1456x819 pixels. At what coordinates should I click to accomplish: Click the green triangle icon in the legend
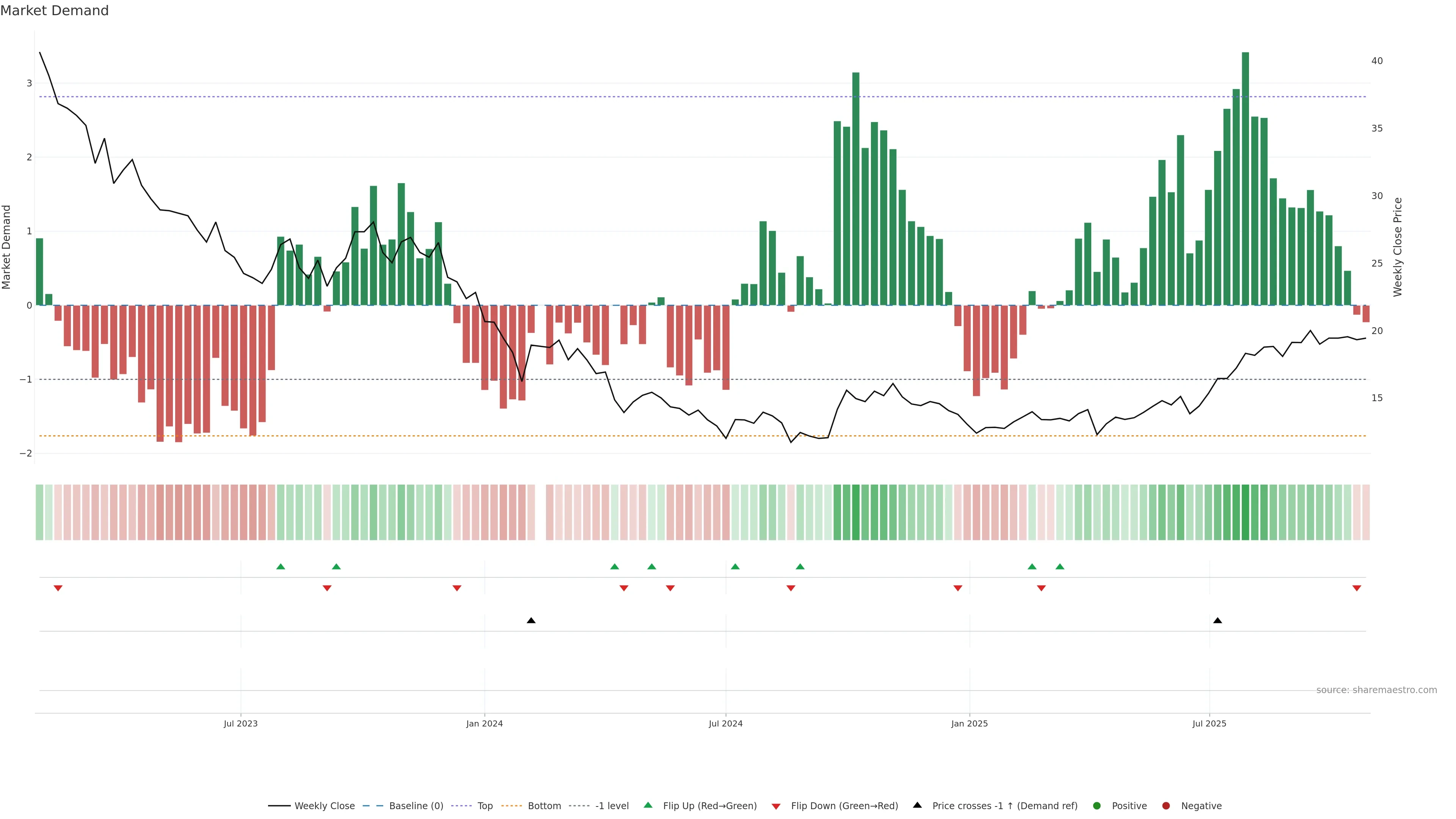click(x=648, y=805)
